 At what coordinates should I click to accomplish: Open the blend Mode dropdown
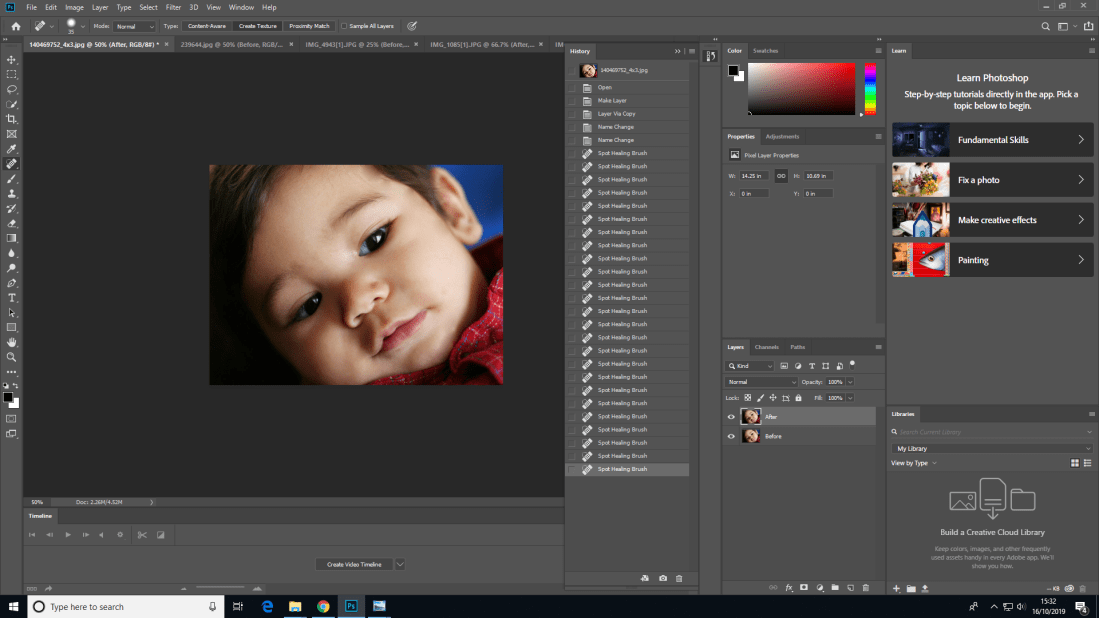click(135, 26)
